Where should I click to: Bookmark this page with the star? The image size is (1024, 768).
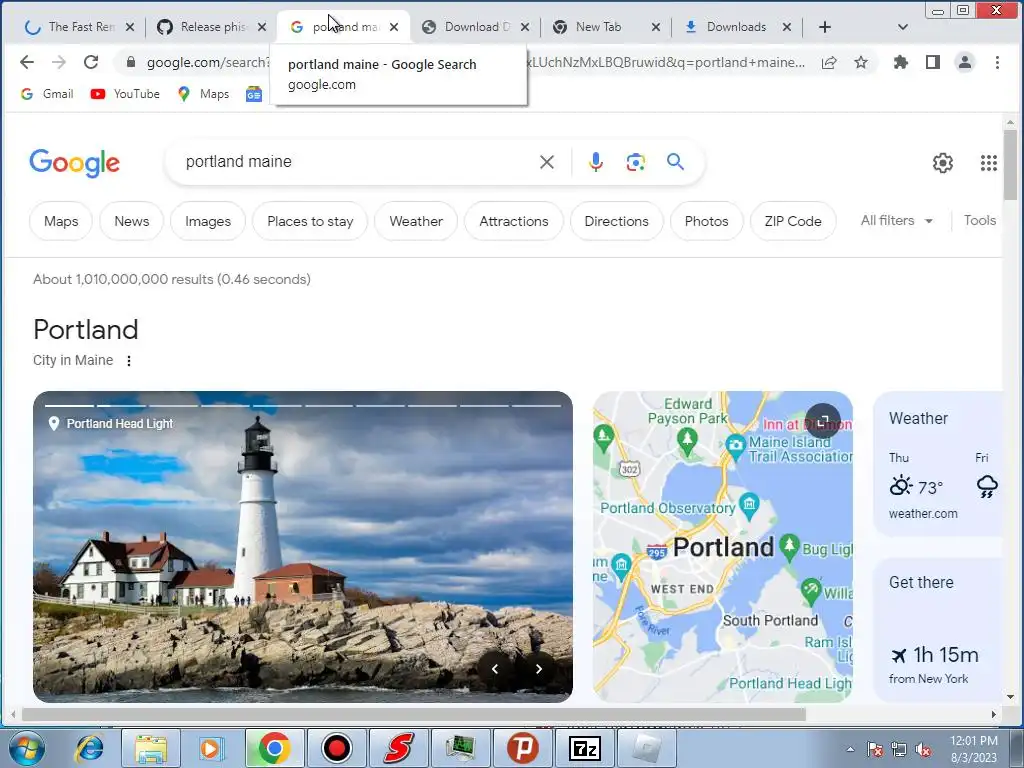(861, 62)
